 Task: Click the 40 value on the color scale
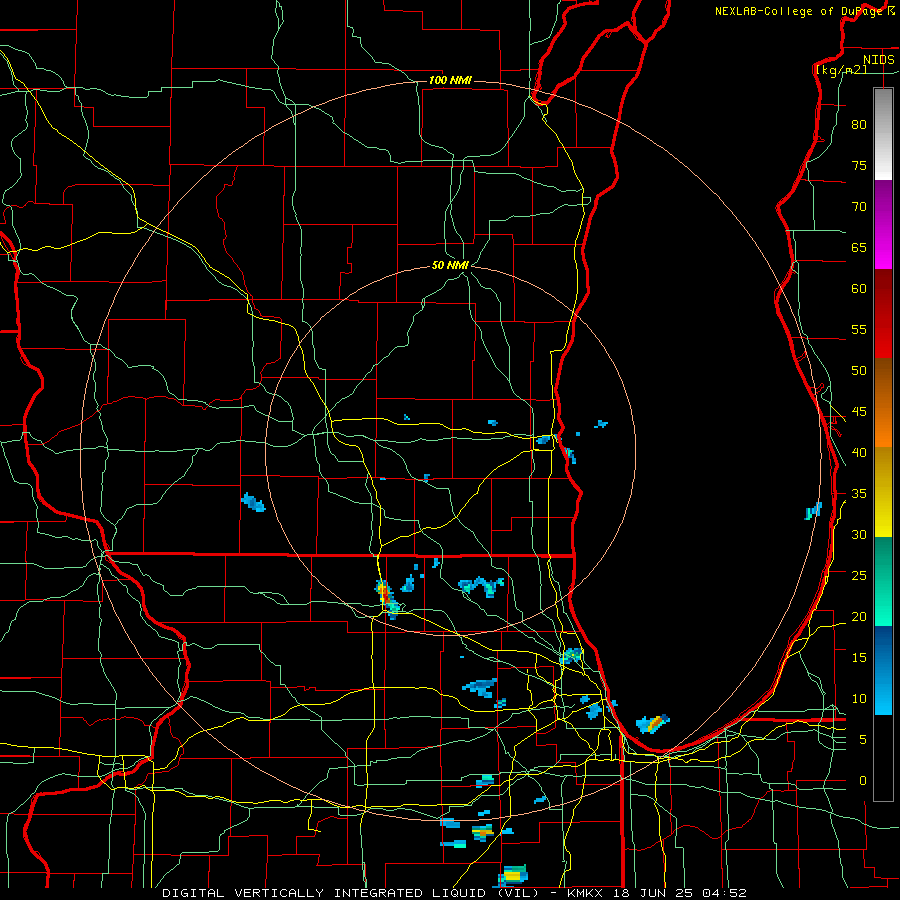pos(859,453)
